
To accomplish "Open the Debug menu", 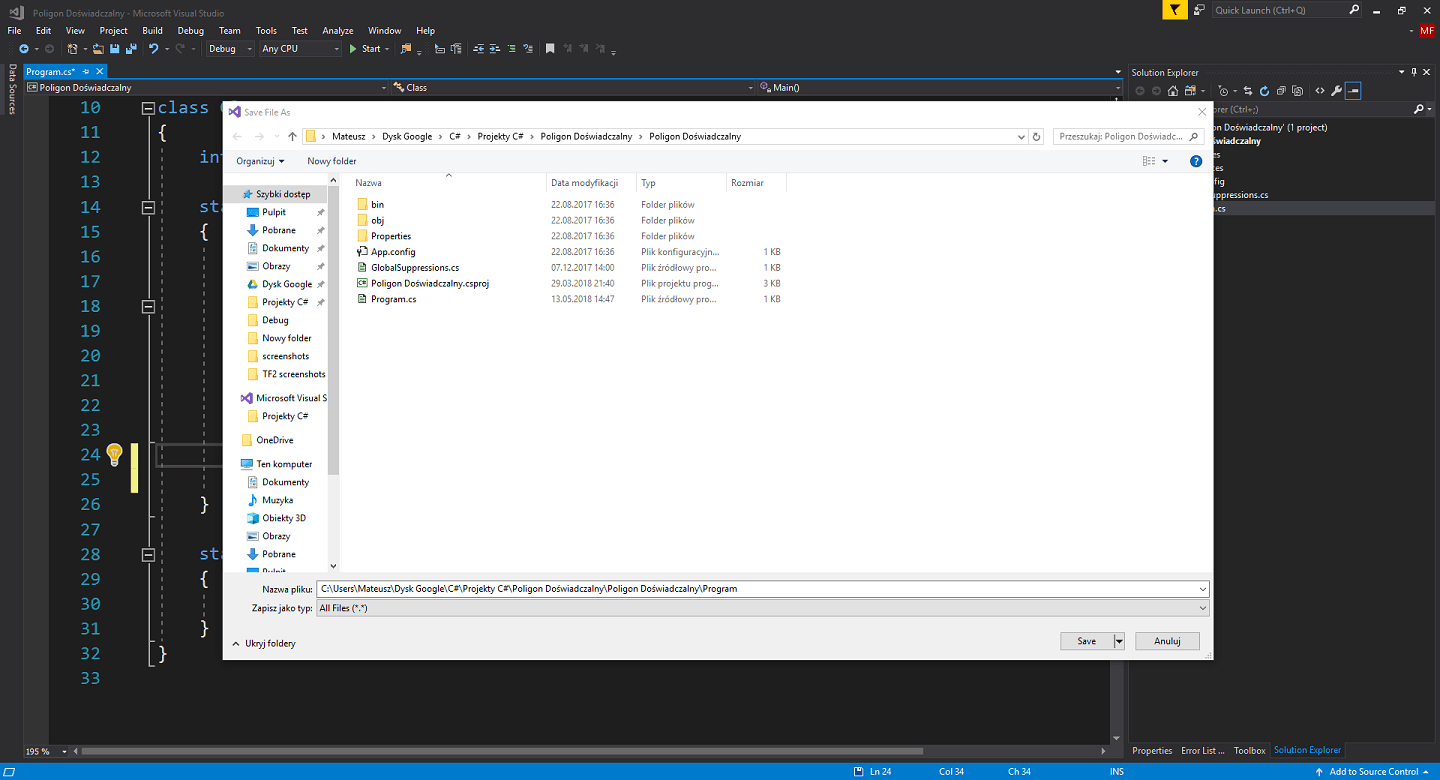I will pos(190,30).
